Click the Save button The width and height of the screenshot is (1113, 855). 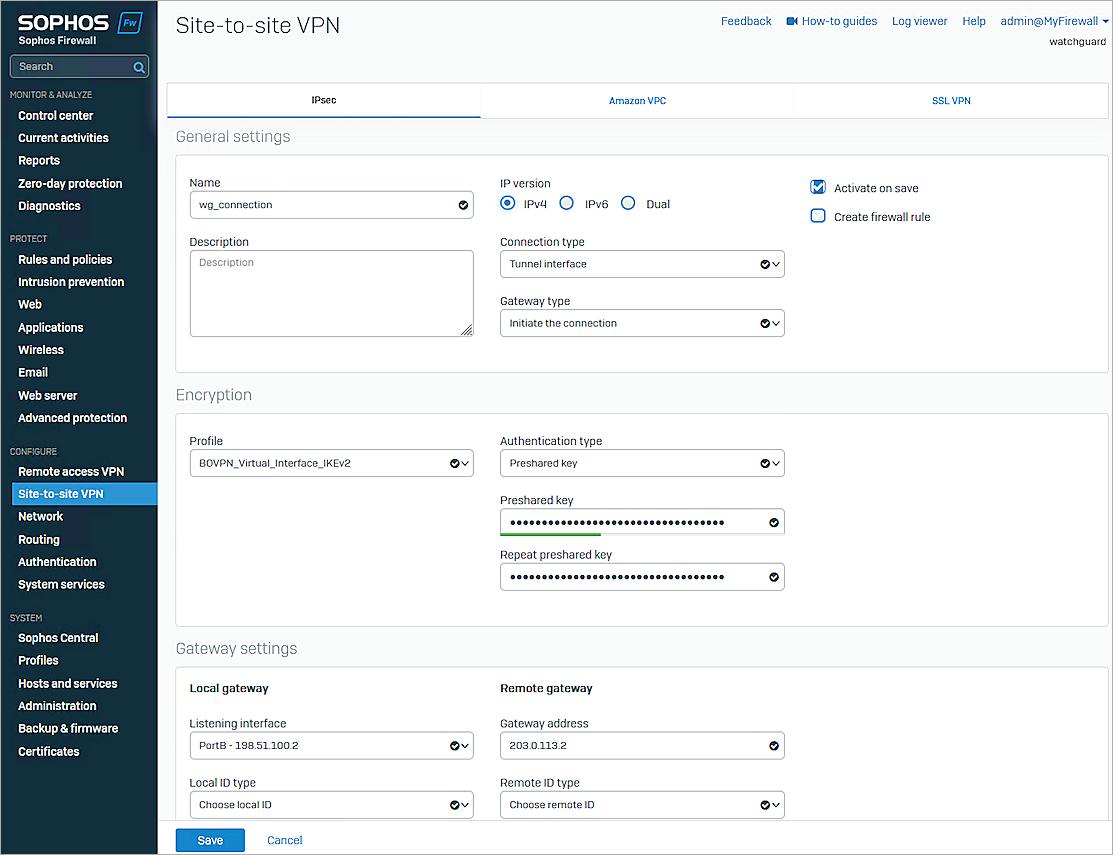pos(210,840)
